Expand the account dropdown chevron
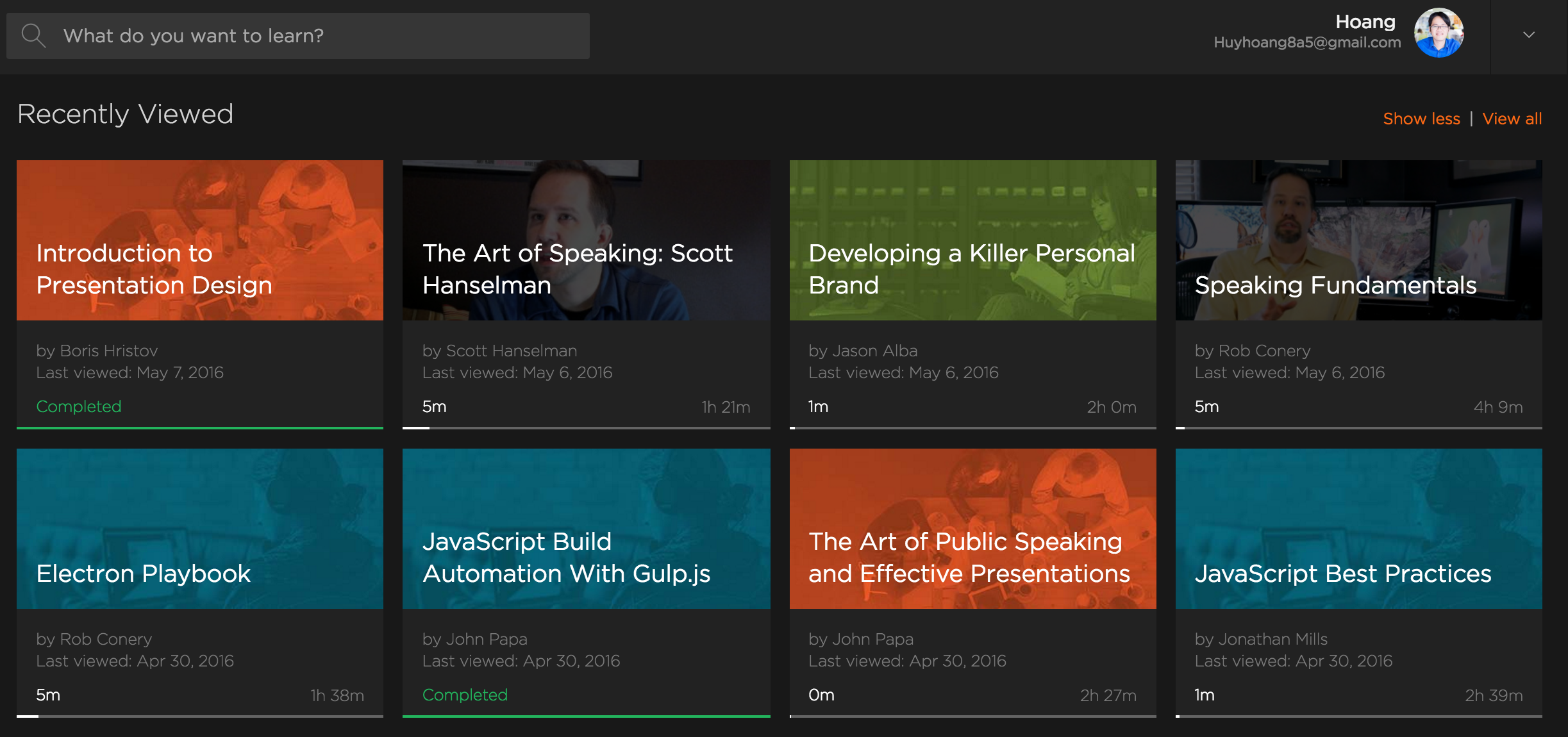The height and width of the screenshot is (737, 1568). 1529,35
